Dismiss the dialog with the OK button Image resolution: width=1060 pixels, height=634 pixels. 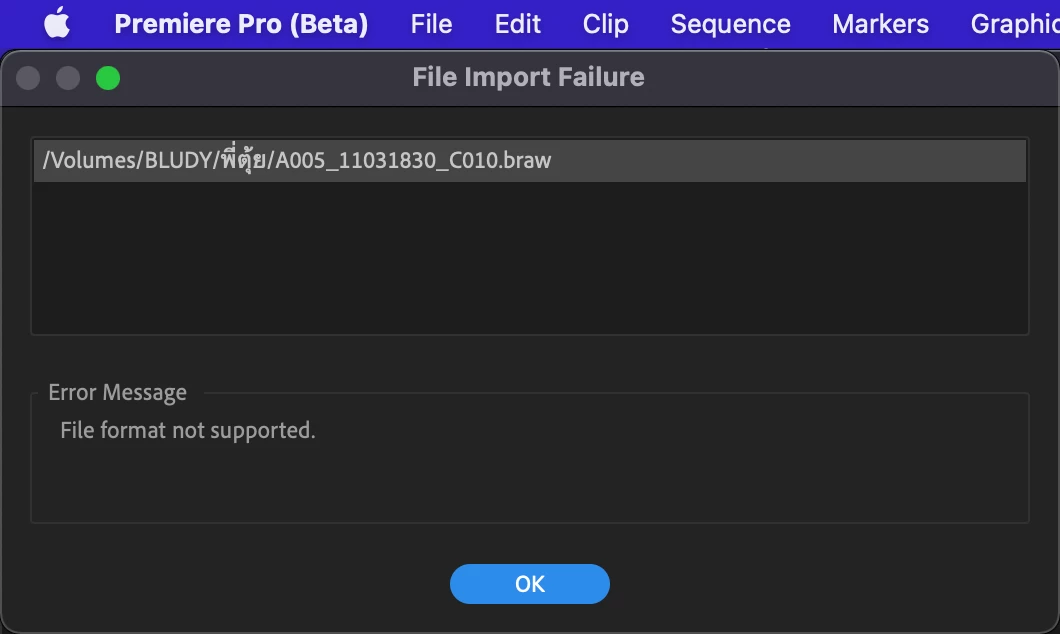[530, 584]
